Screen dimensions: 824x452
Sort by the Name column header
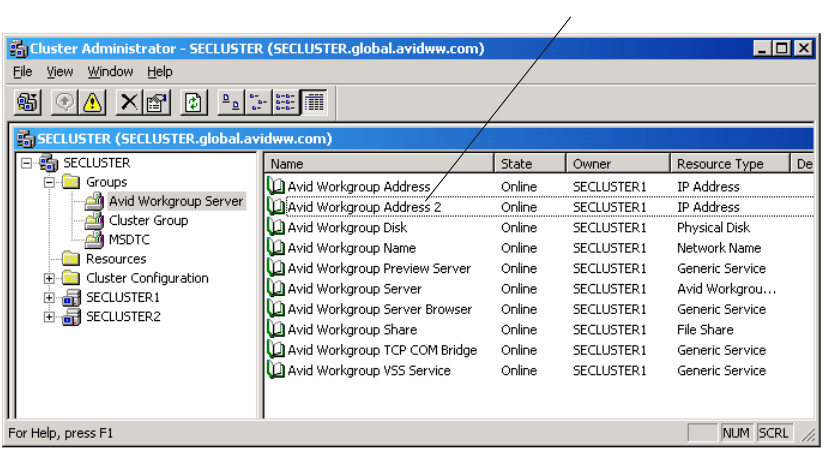click(x=379, y=163)
